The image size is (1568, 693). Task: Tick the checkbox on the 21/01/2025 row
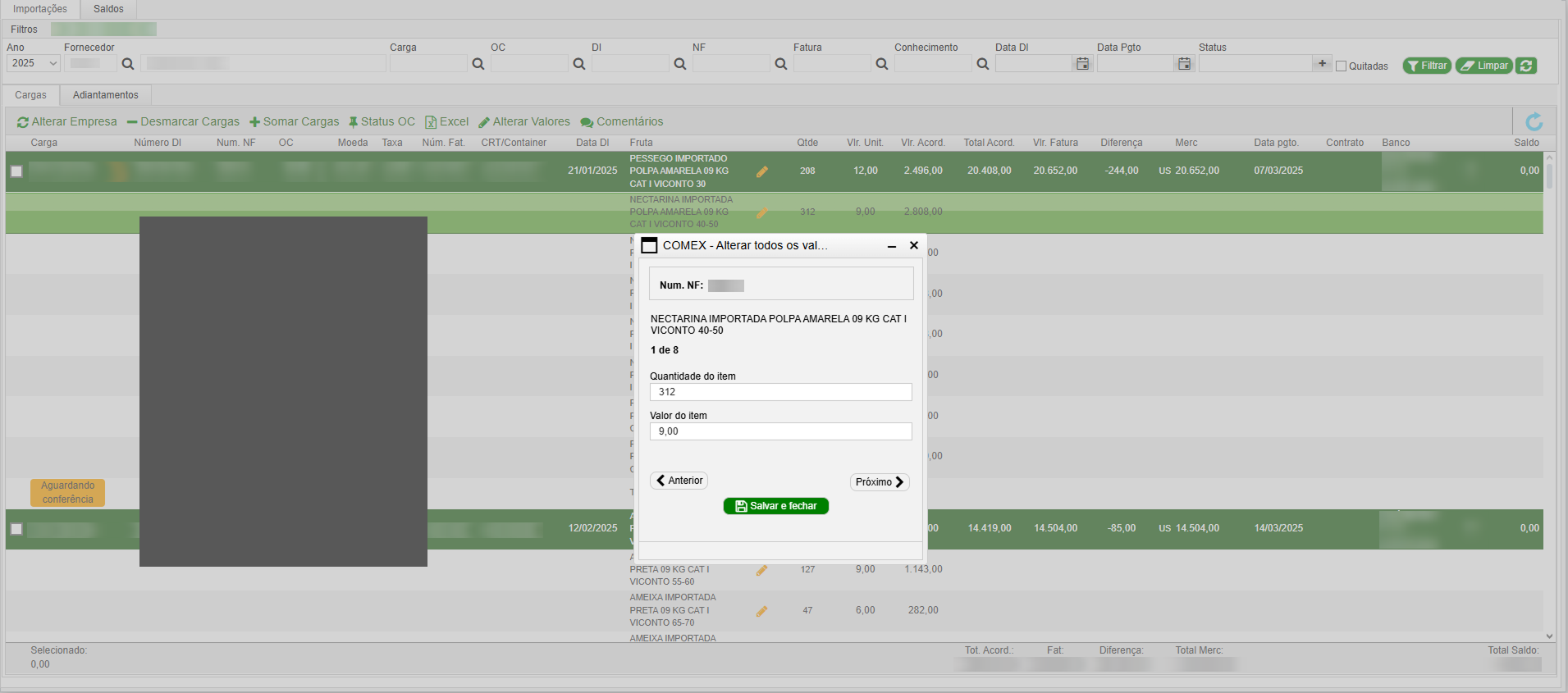click(x=16, y=171)
